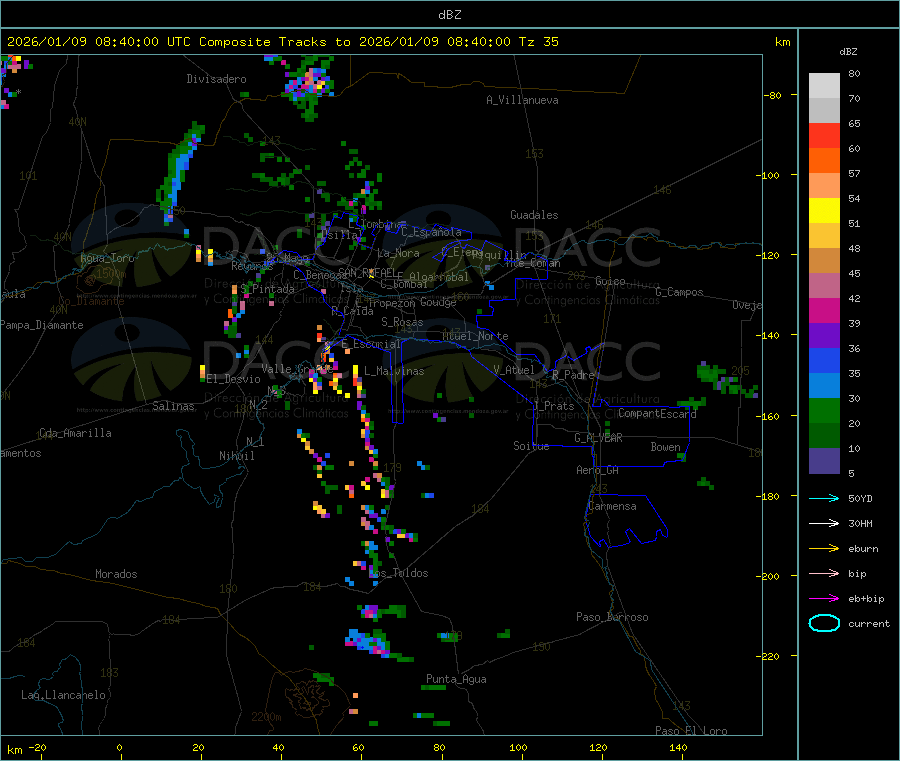Click the cyan 50YD arrow legend icon
The image size is (900, 761).
pyautogui.click(x=824, y=498)
